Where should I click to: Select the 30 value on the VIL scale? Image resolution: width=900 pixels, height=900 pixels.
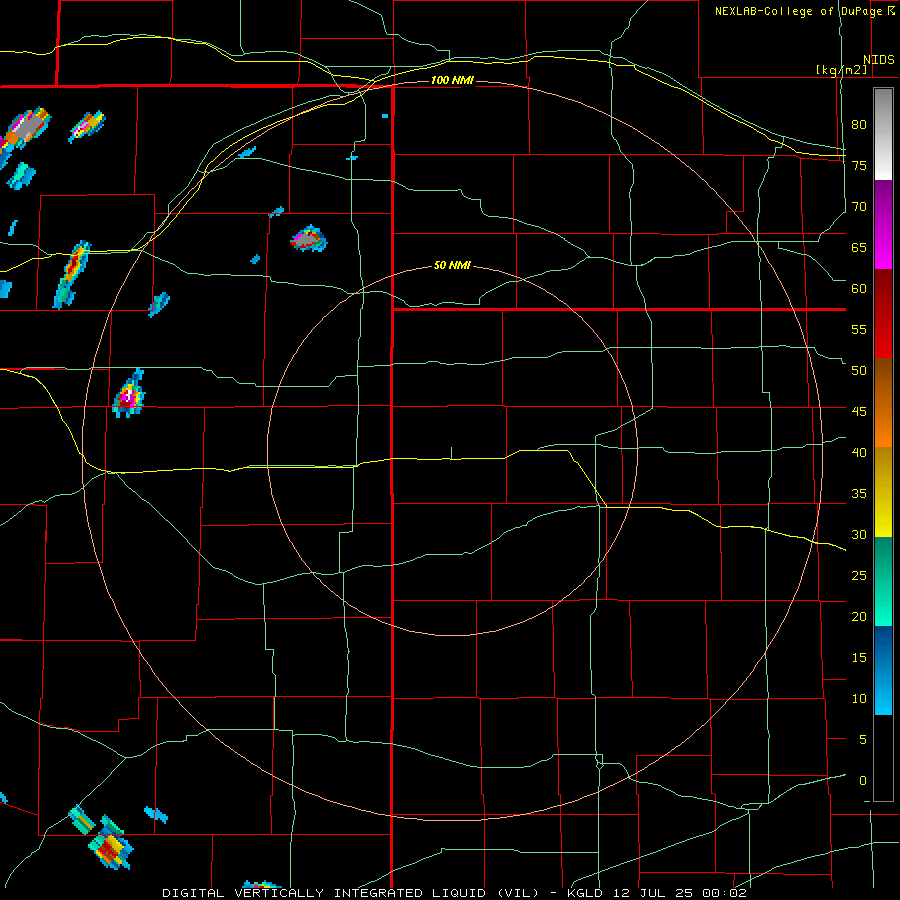(859, 534)
